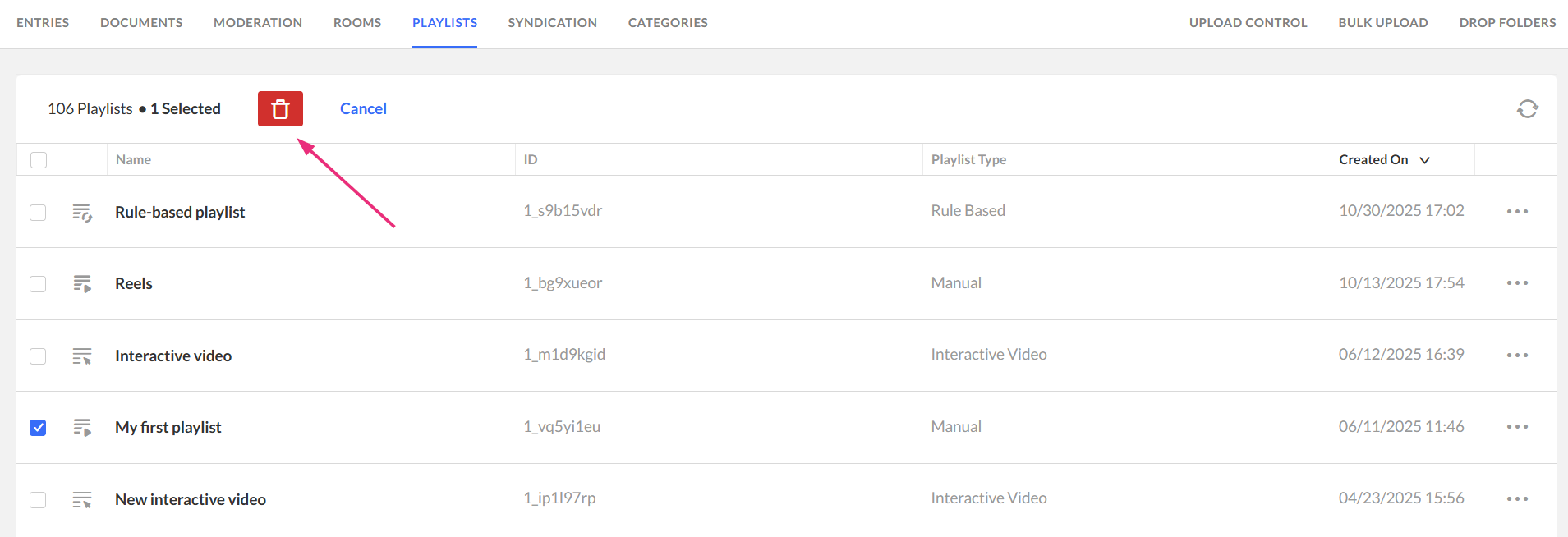Open more actions for Reels playlist

point(1517,283)
